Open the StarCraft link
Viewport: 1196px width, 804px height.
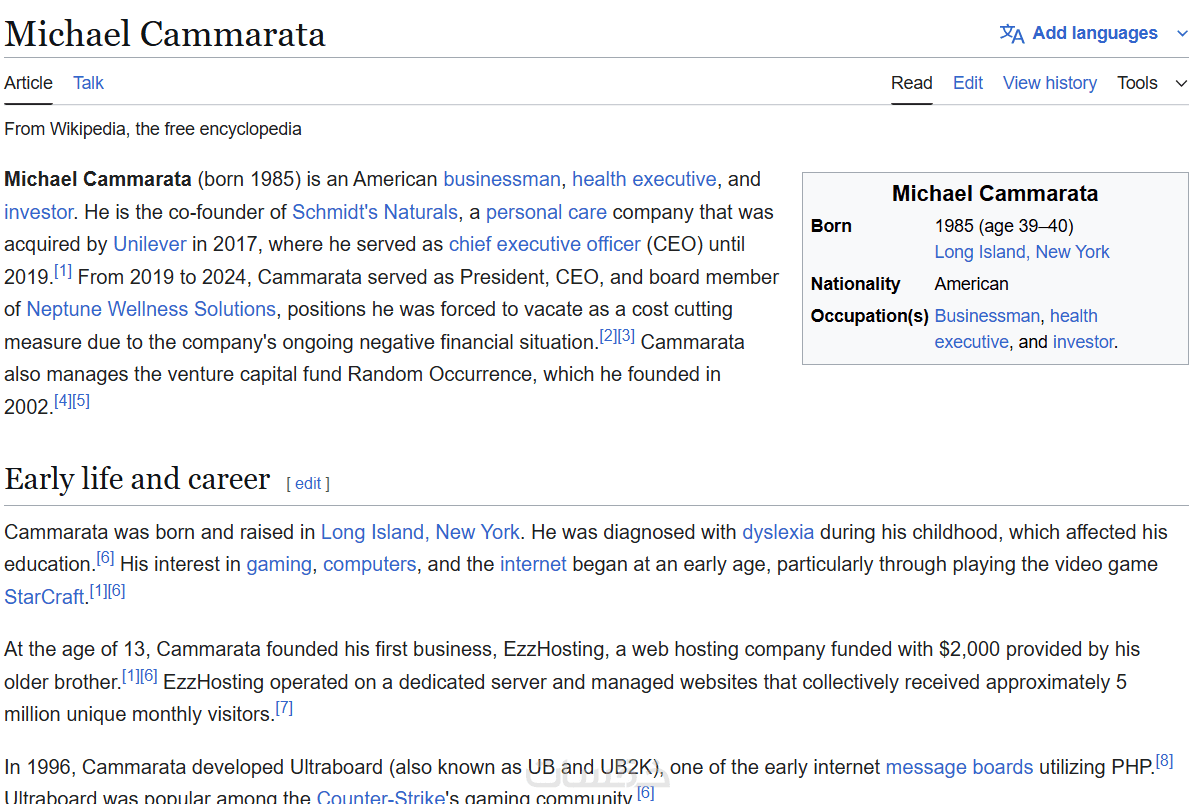43,597
